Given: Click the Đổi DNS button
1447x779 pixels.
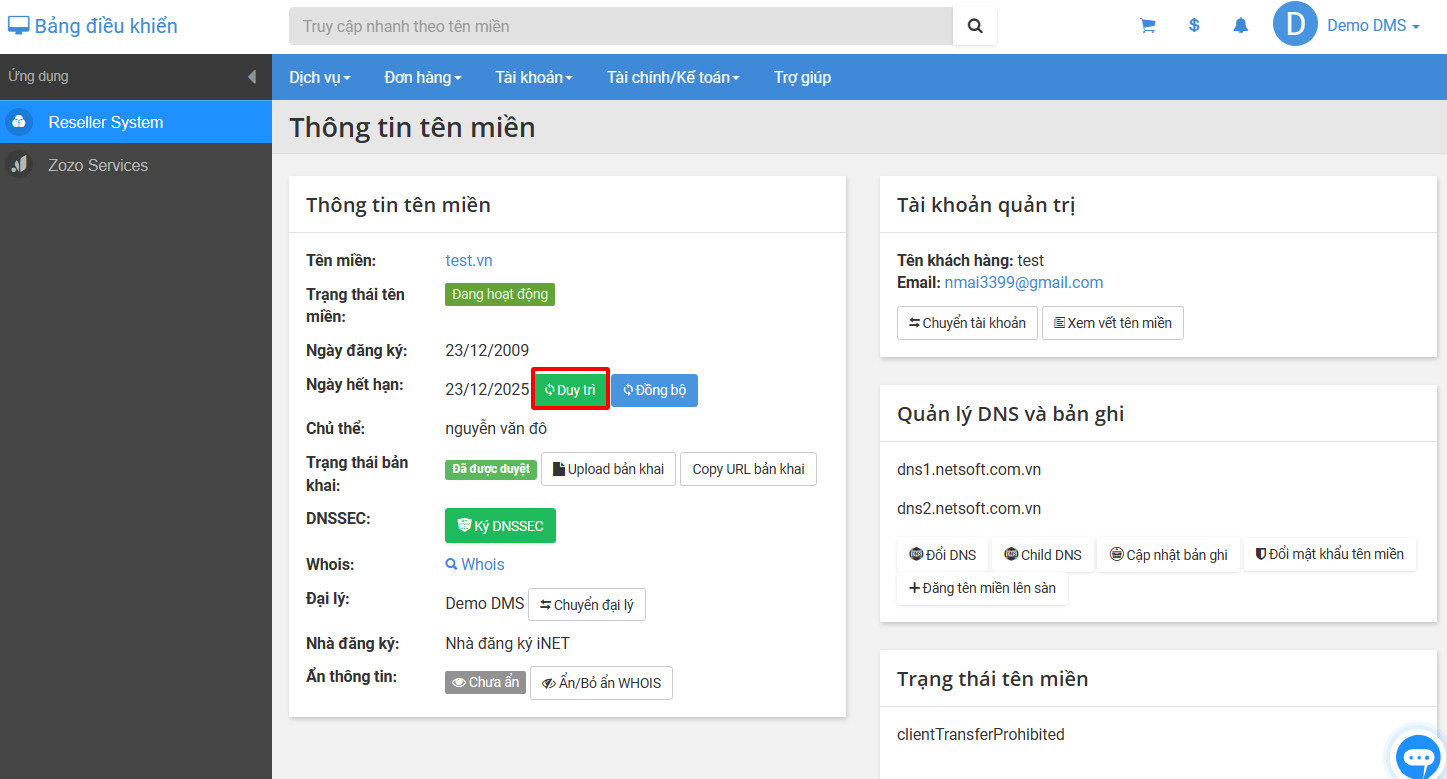Looking at the screenshot, I should click(942, 554).
